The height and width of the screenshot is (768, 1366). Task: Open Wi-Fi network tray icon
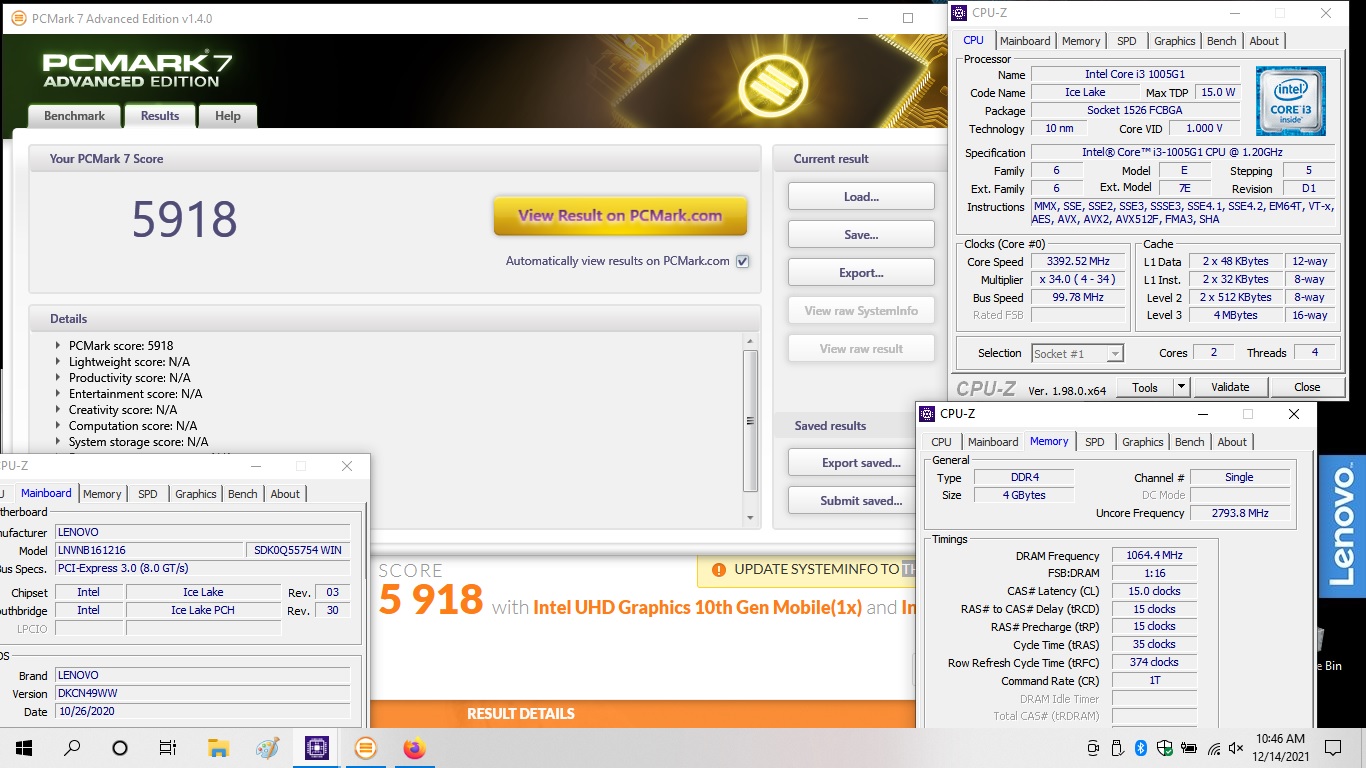pos(1214,747)
